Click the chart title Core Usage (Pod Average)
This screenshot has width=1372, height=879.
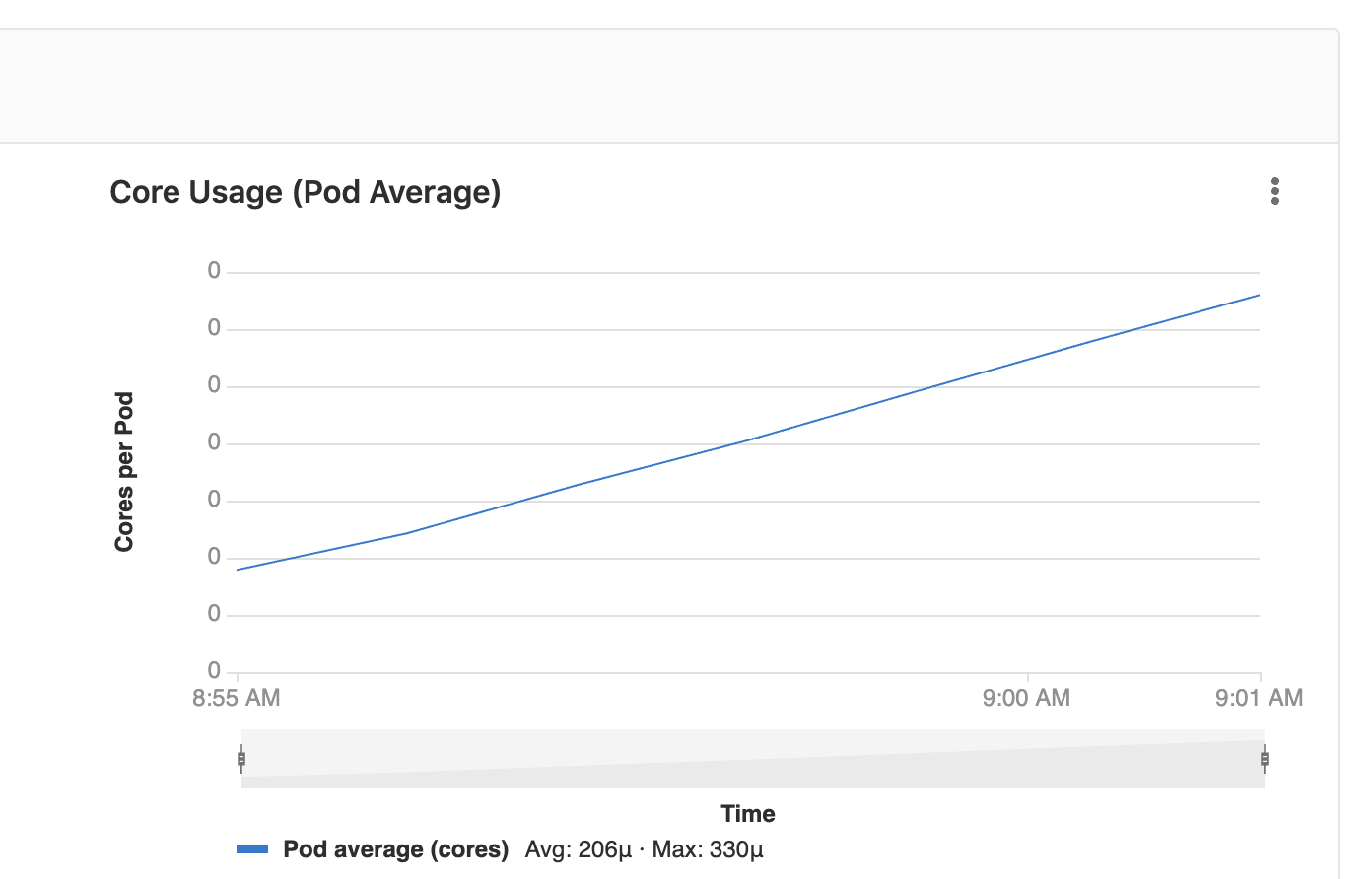pos(305,191)
